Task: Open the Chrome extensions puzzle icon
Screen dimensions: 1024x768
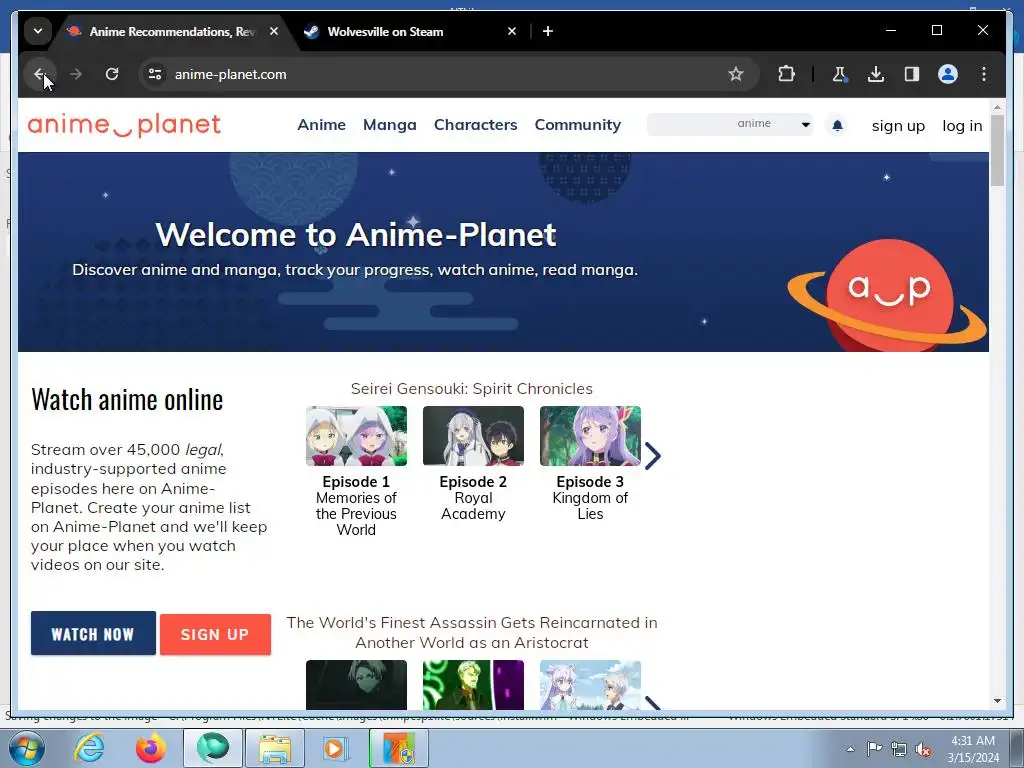Action: (x=786, y=74)
